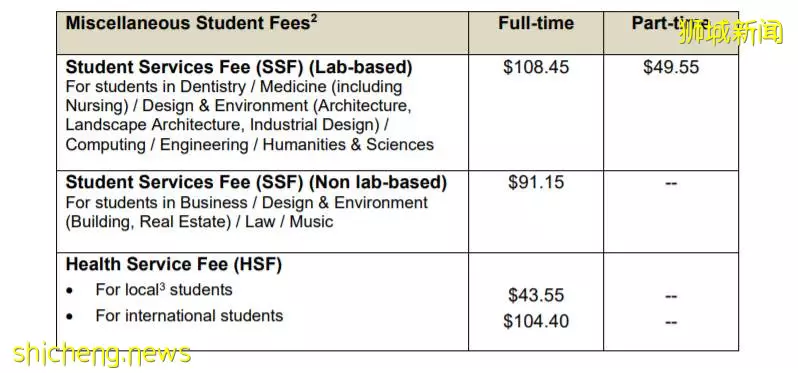
Task: Click the For local students bullet
Action: coord(164,290)
